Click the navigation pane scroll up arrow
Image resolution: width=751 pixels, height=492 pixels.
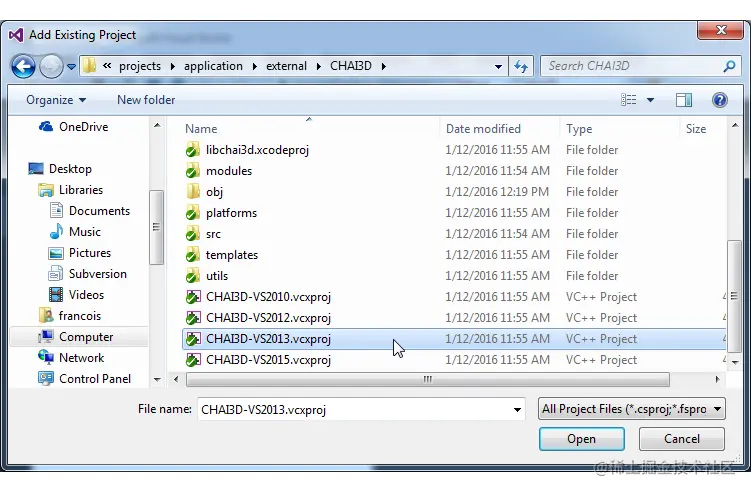157,126
